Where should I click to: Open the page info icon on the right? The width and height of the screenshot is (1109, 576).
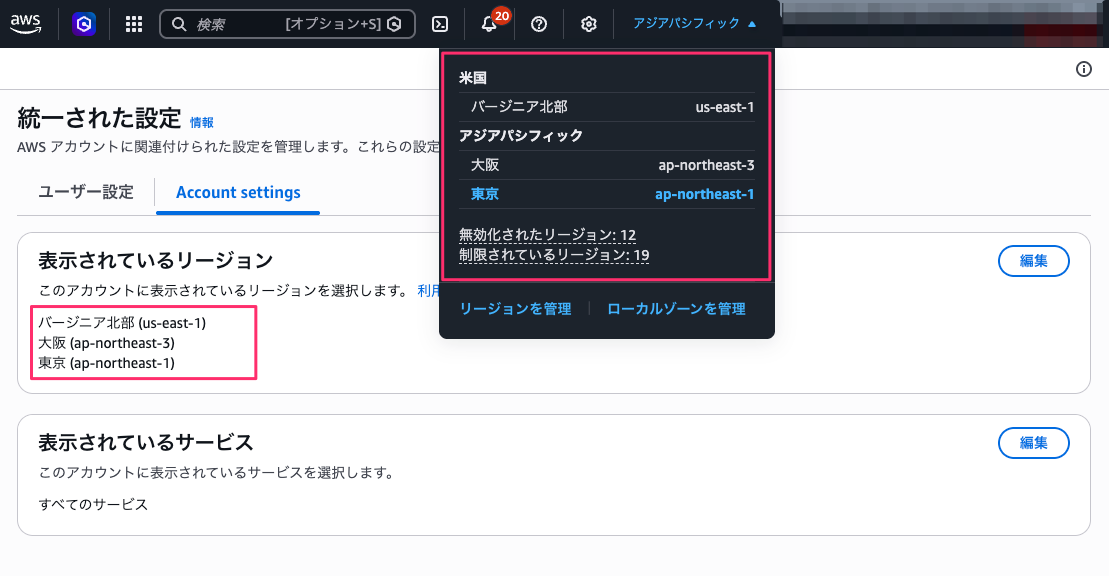pos(1083,69)
